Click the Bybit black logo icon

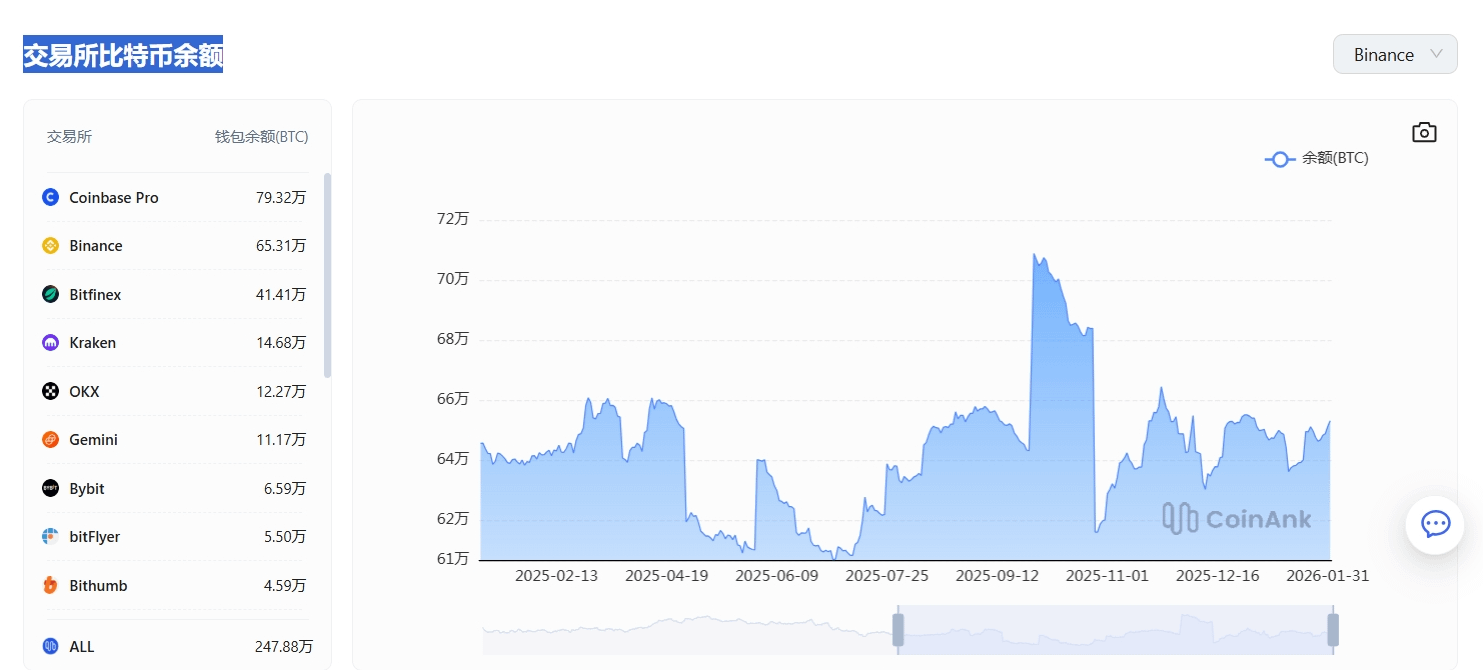(51, 488)
